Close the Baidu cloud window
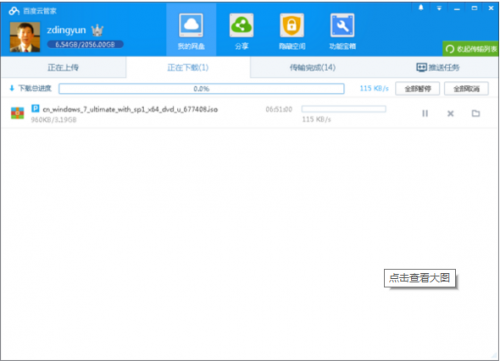This screenshot has height=361, width=500. [x=491, y=8]
